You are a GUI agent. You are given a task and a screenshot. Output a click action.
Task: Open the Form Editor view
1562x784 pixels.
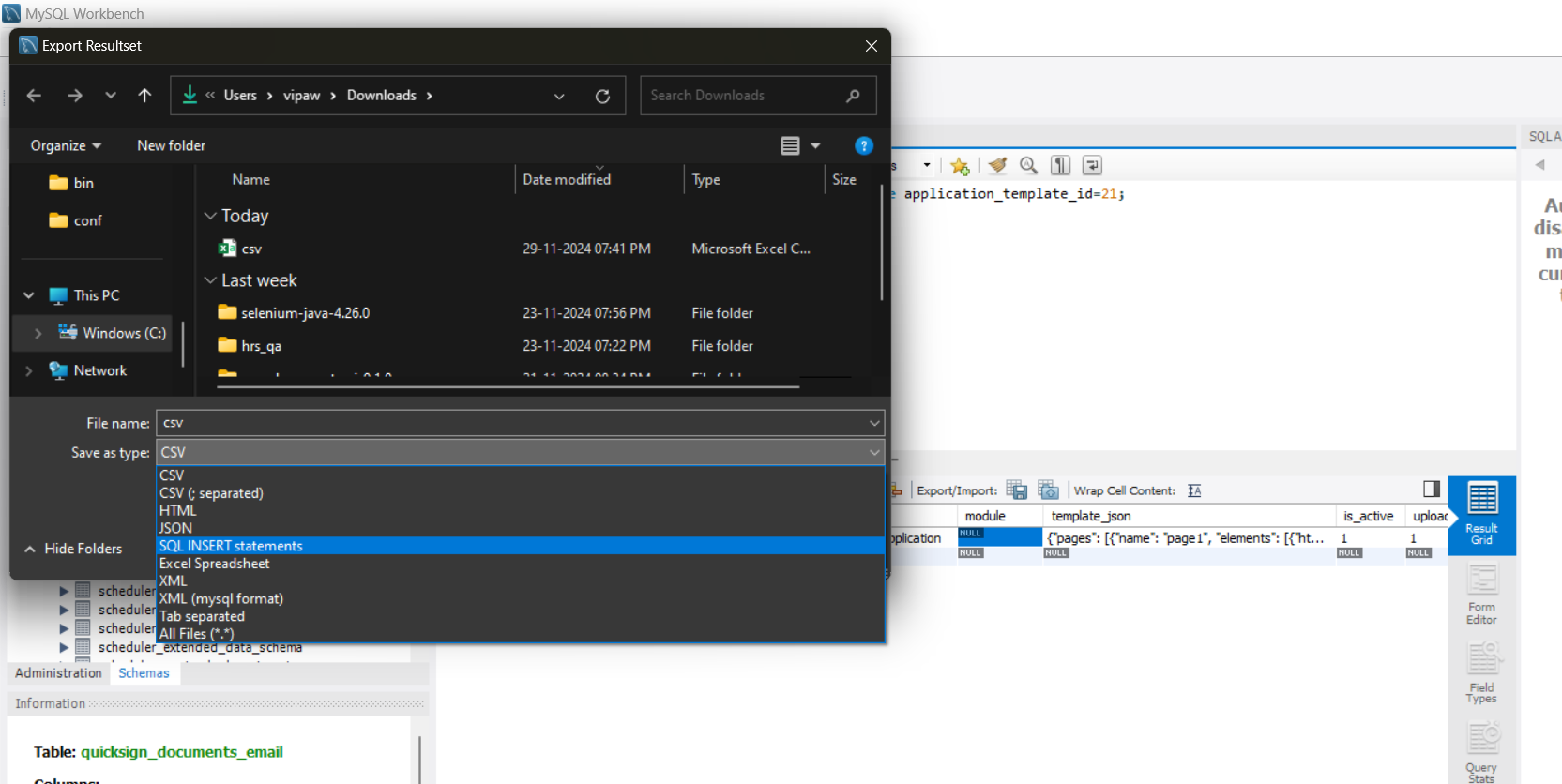coord(1481,595)
